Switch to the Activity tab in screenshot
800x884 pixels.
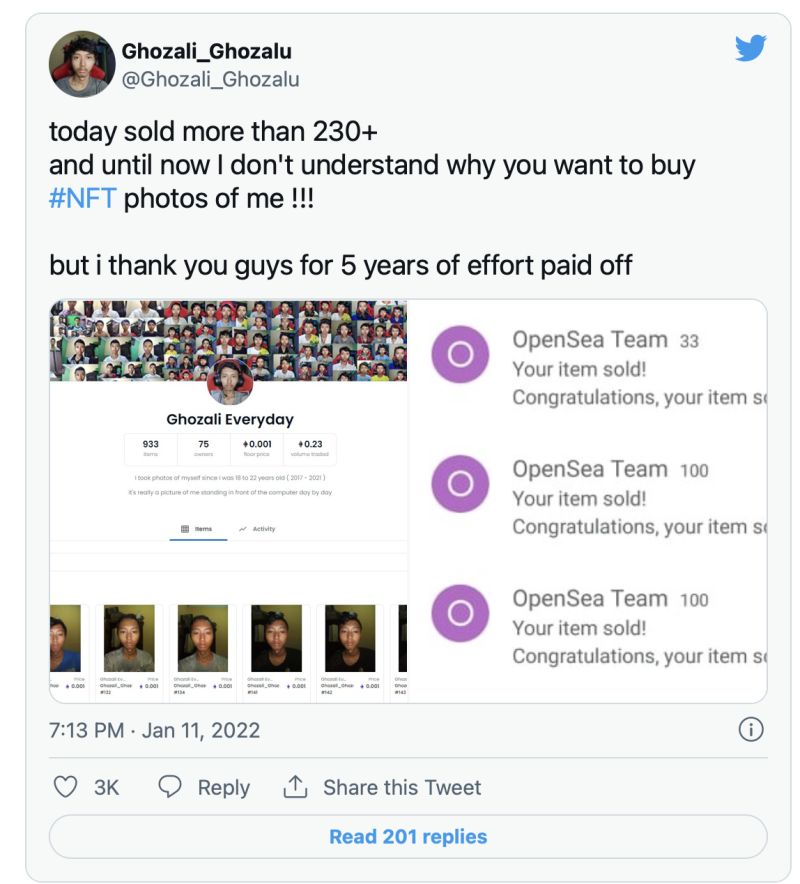pyautogui.click(x=257, y=529)
